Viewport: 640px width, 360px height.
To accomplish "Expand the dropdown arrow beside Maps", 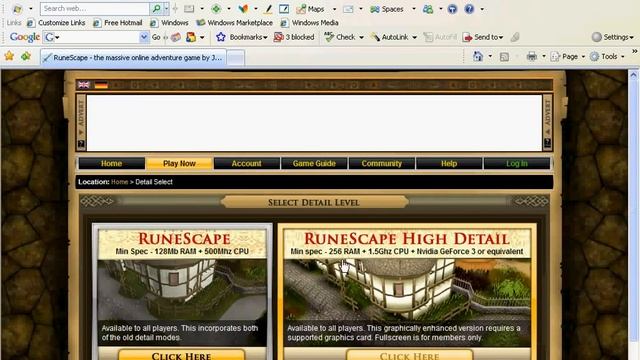I will tap(334, 9).
